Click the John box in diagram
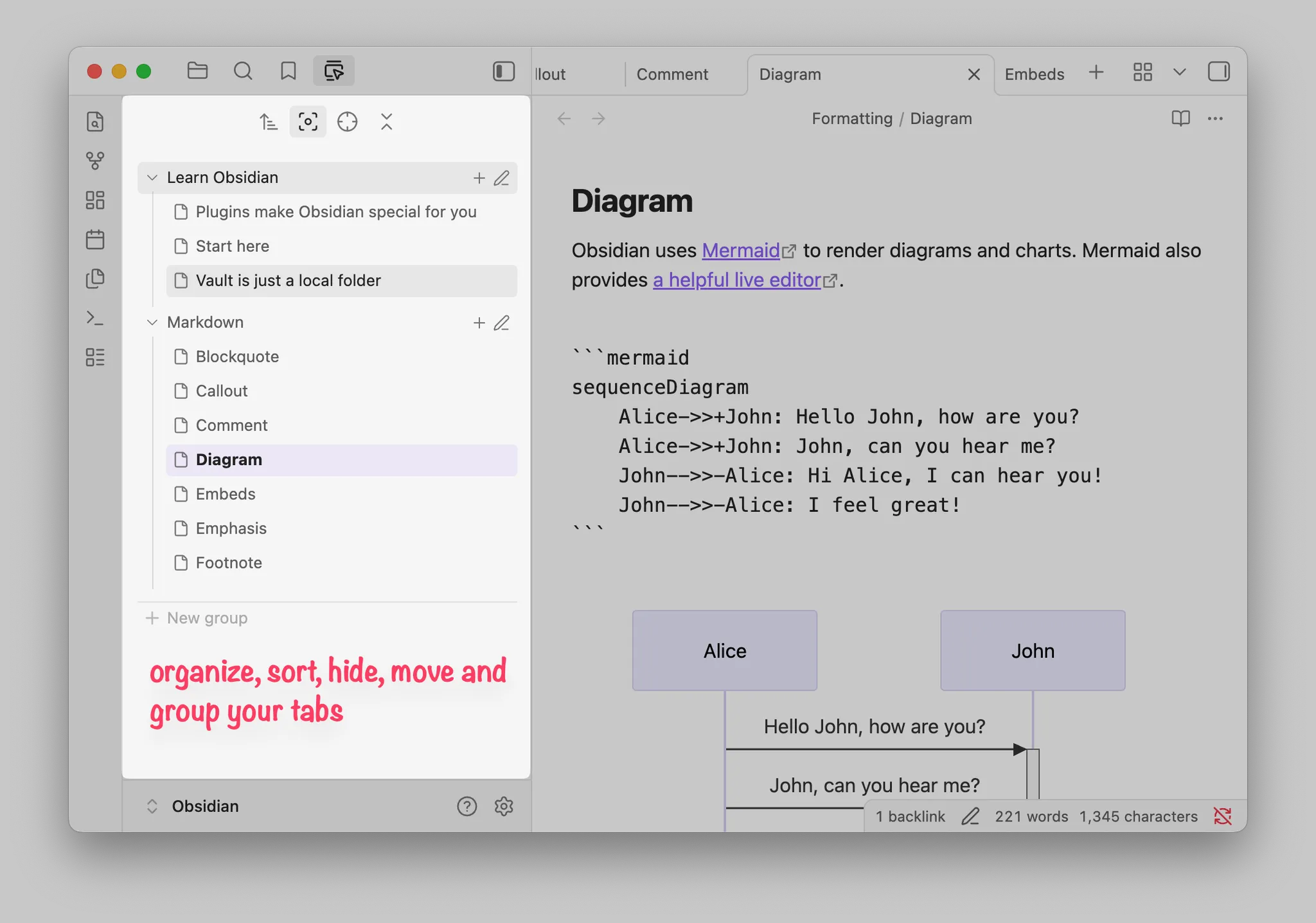Viewport: 1316px width, 923px height. tap(1033, 651)
